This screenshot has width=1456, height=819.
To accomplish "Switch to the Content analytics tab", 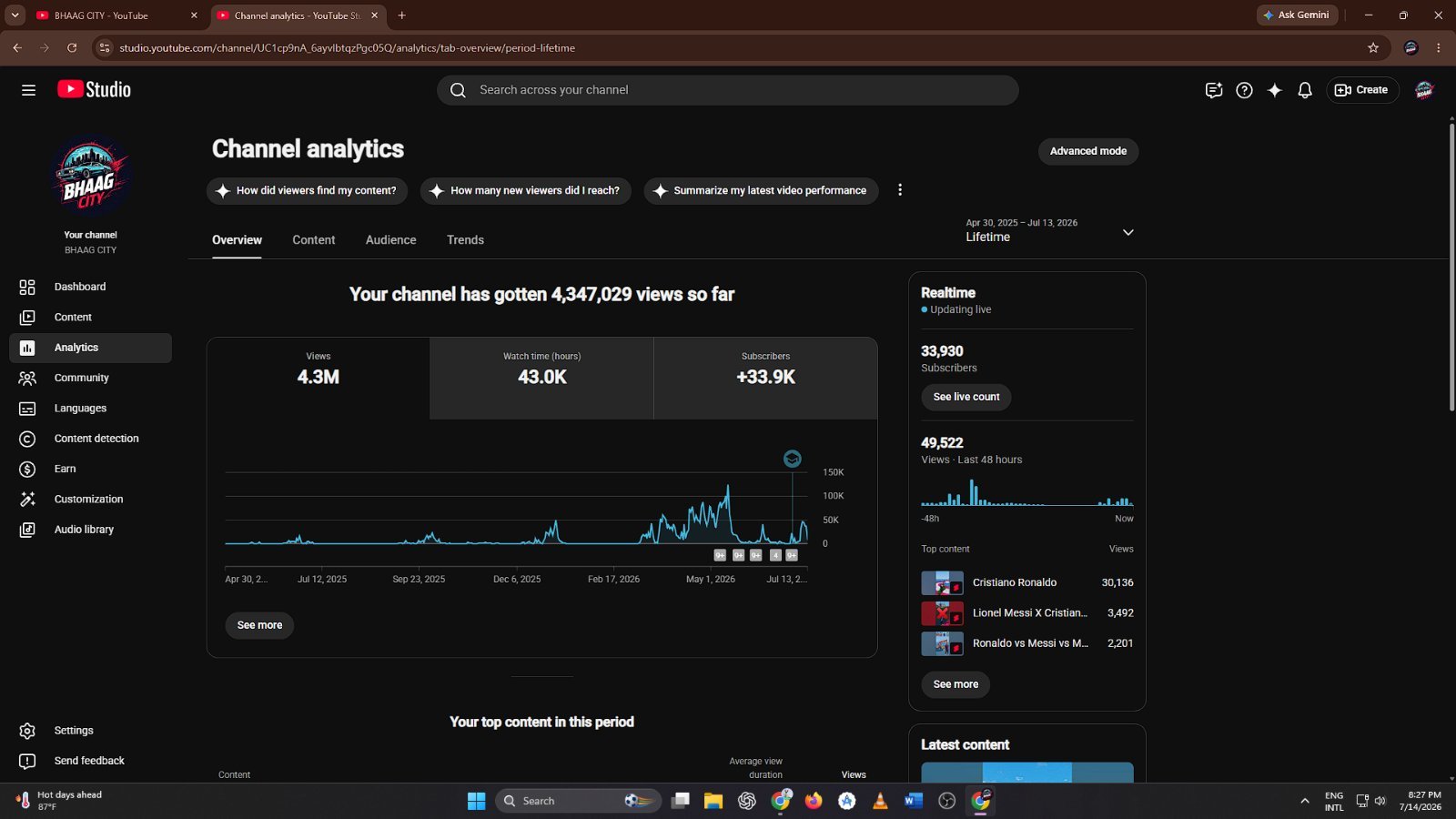I will pos(314,240).
